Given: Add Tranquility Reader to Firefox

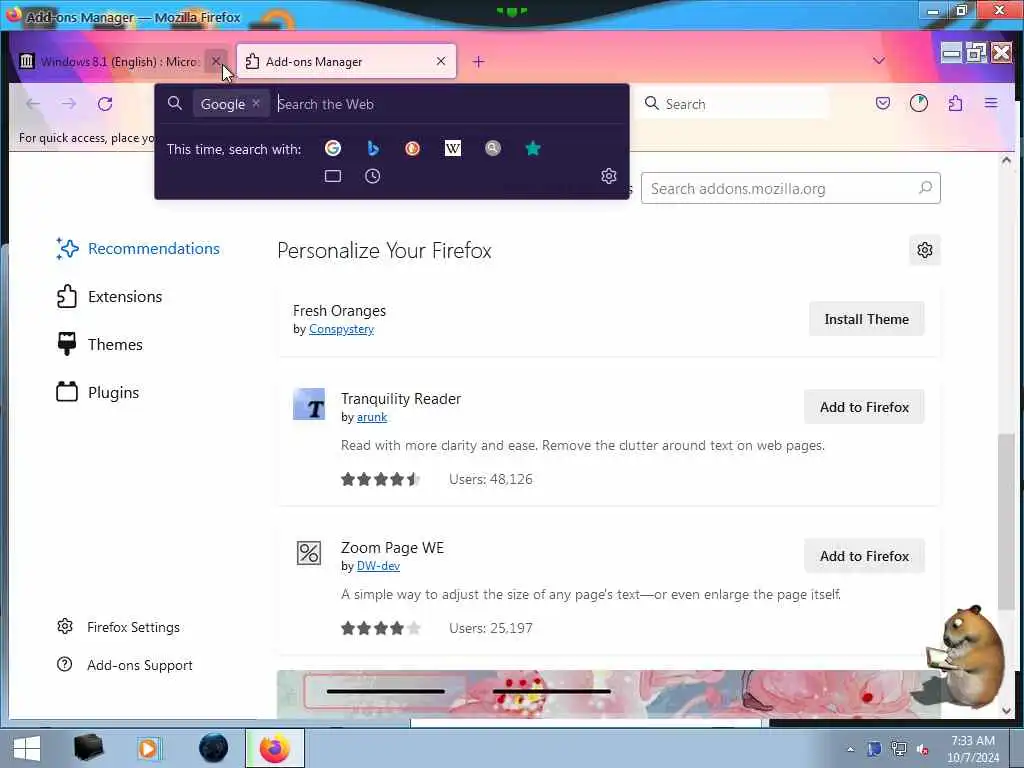Looking at the screenshot, I should click(x=864, y=408).
